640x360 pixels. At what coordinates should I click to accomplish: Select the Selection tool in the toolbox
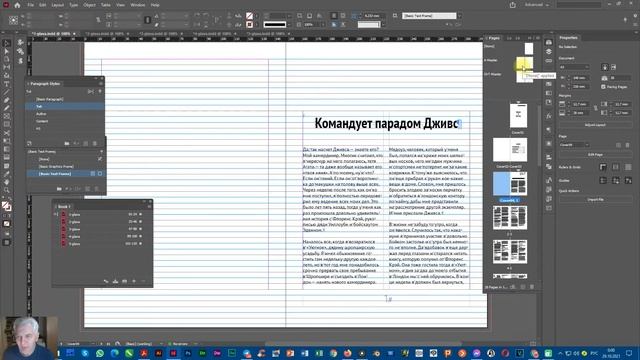click(x=7, y=43)
